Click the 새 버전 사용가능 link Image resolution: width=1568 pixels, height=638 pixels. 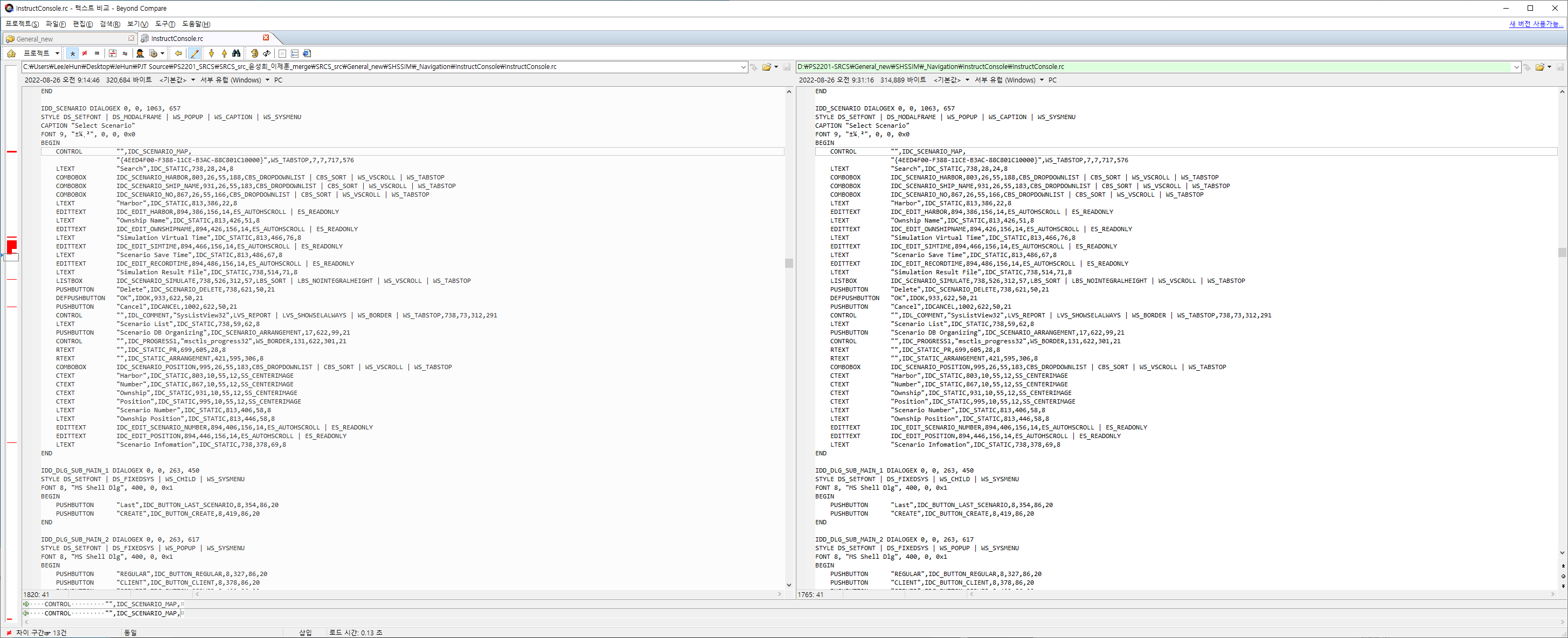point(1536,24)
